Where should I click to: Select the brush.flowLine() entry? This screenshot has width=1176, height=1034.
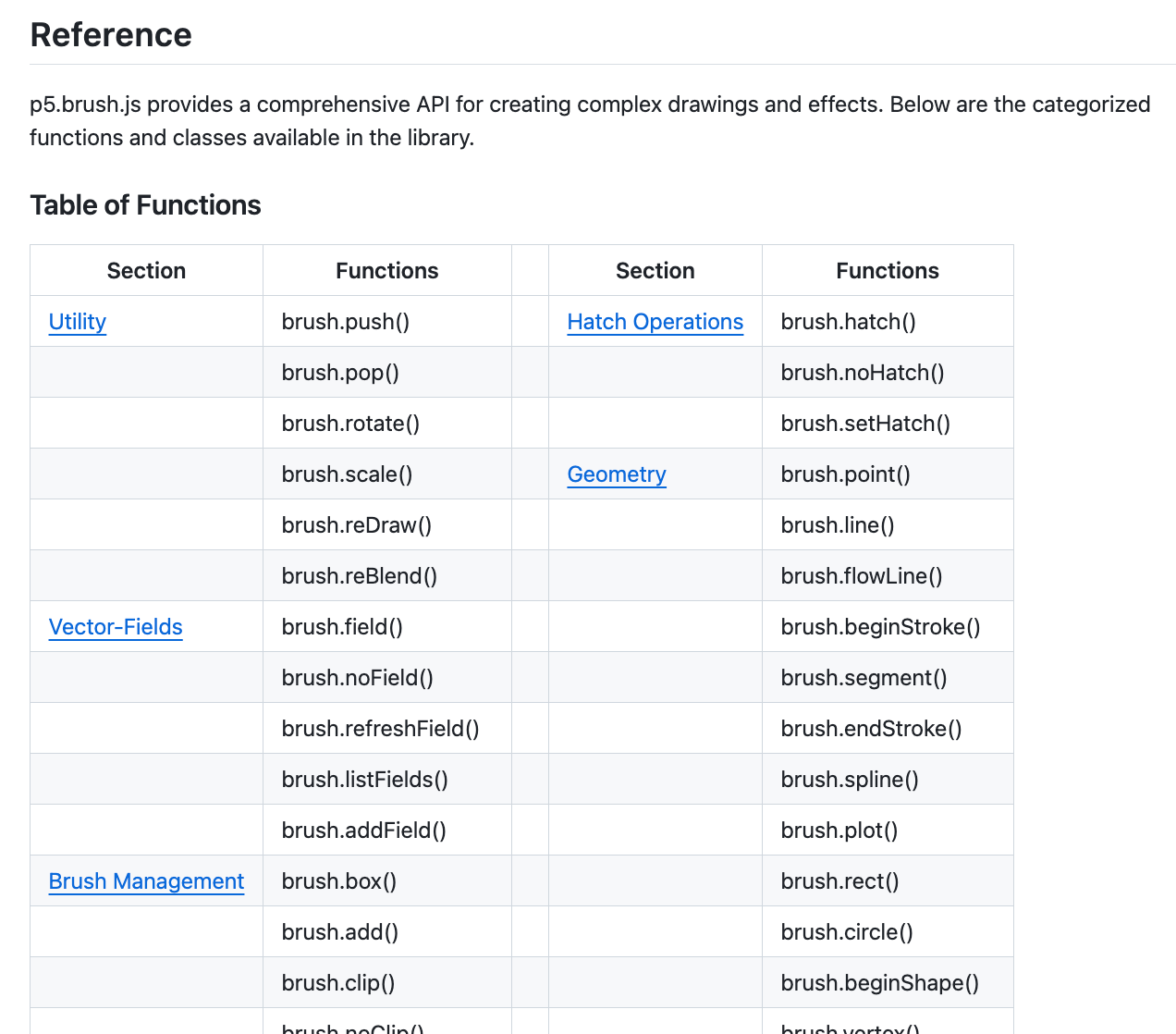coord(862,576)
